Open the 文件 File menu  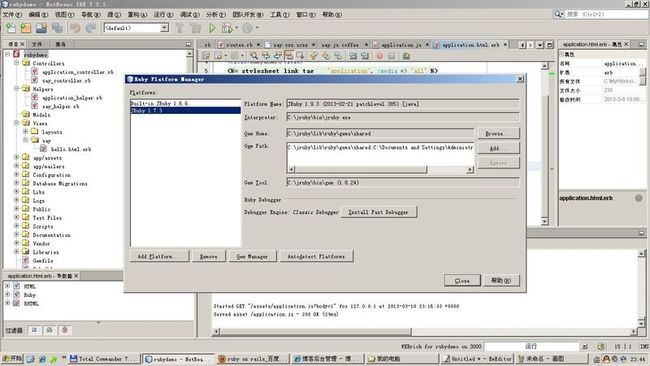click(12, 15)
